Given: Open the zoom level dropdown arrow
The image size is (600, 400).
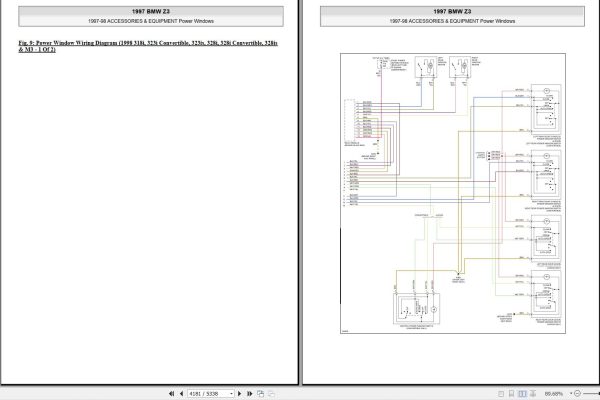Looking at the screenshot, I should pyautogui.click(x=571, y=393).
